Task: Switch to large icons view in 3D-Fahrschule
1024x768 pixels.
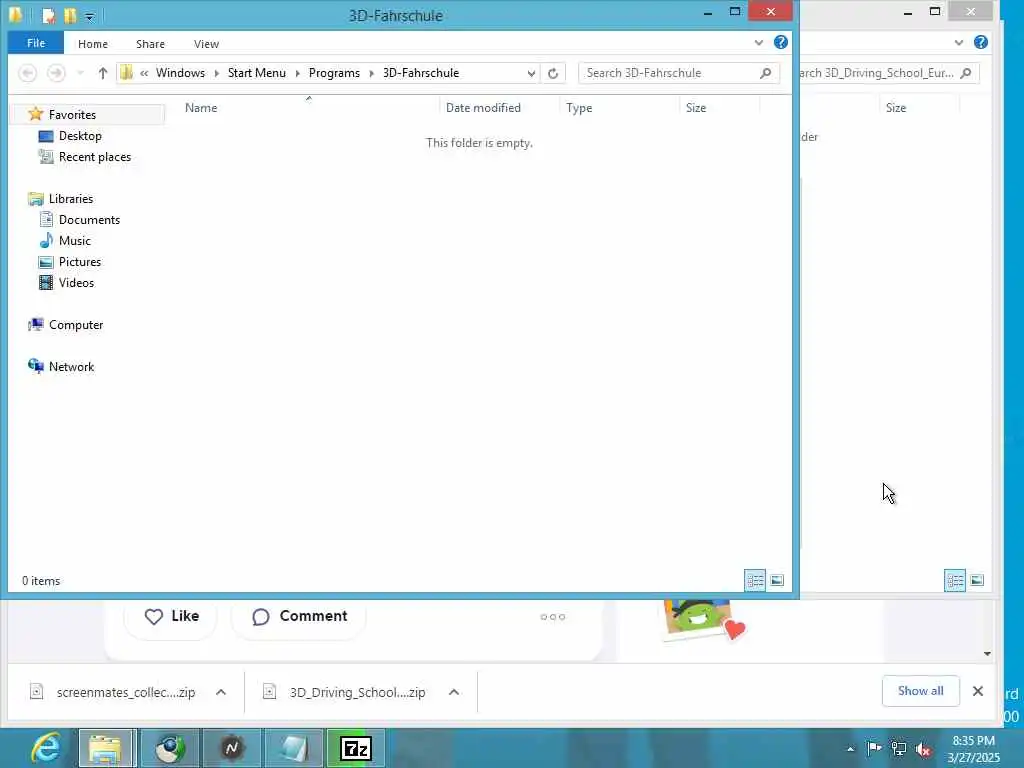Action: coord(777,581)
